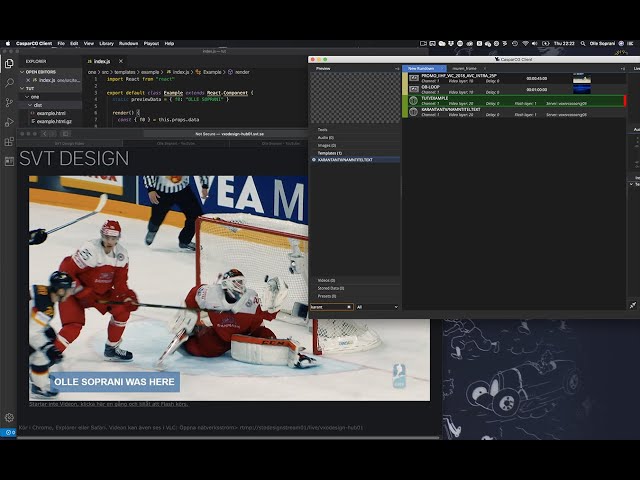Viewport: 640px width, 480px height.
Task: Open example.html in the file tree
Action: 51,113
